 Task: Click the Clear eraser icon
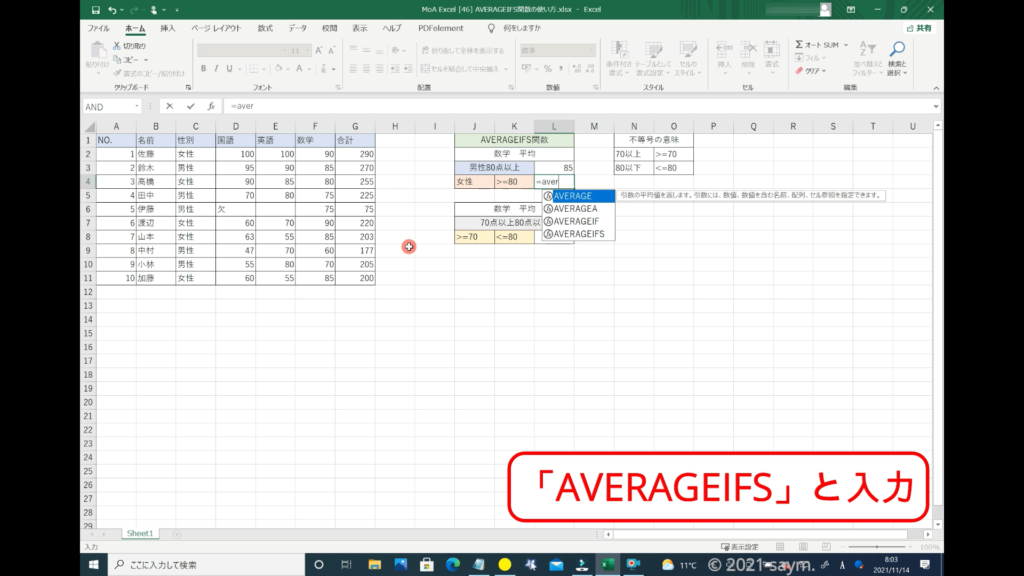click(x=799, y=71)
